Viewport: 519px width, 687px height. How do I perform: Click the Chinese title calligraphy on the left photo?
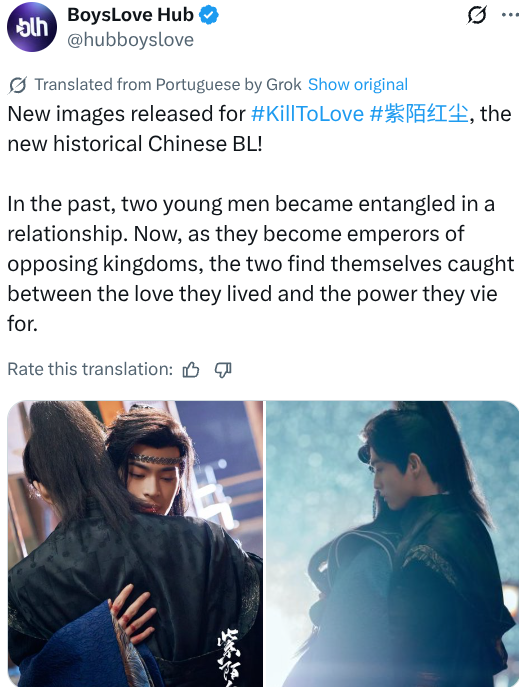229,657
